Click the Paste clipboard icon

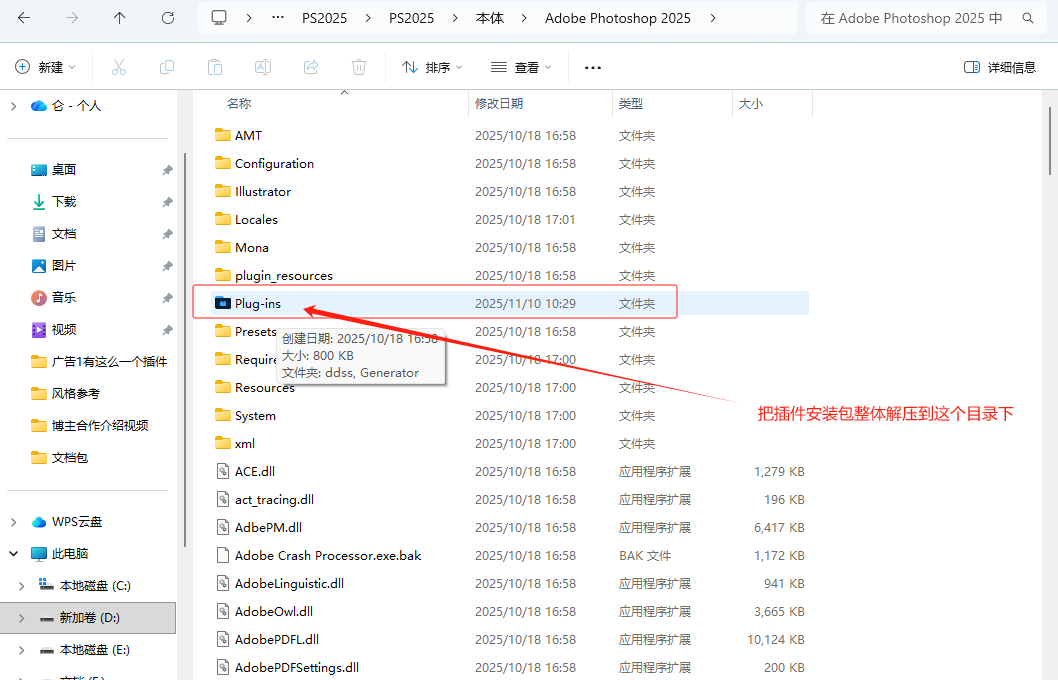pos(215,67)
